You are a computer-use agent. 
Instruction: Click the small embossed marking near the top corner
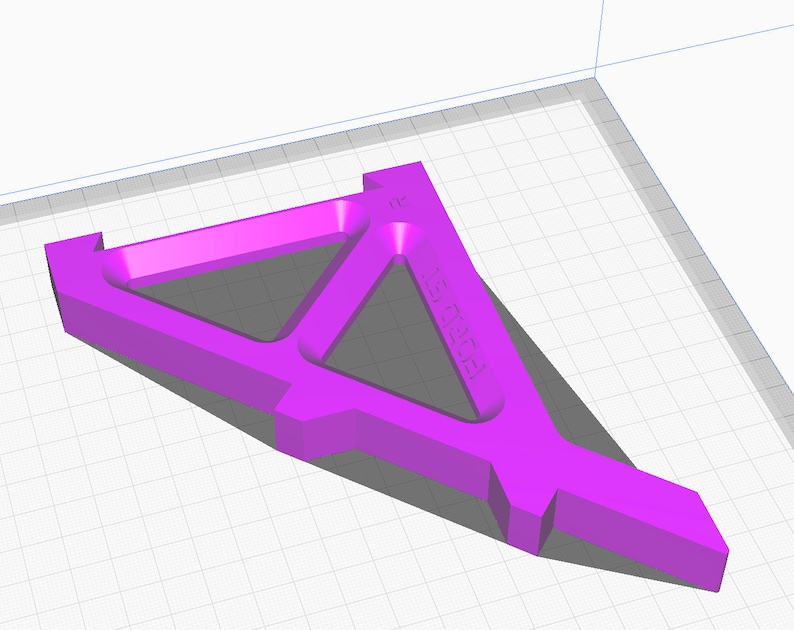(398, 203)
